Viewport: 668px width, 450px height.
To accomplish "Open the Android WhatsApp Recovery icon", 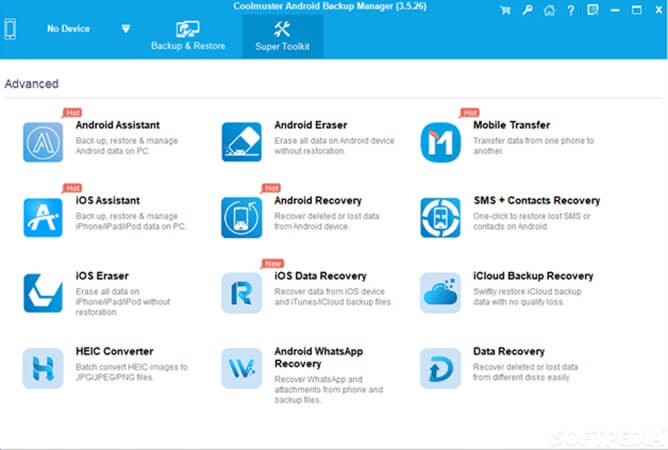I will [x=242, y=369].
